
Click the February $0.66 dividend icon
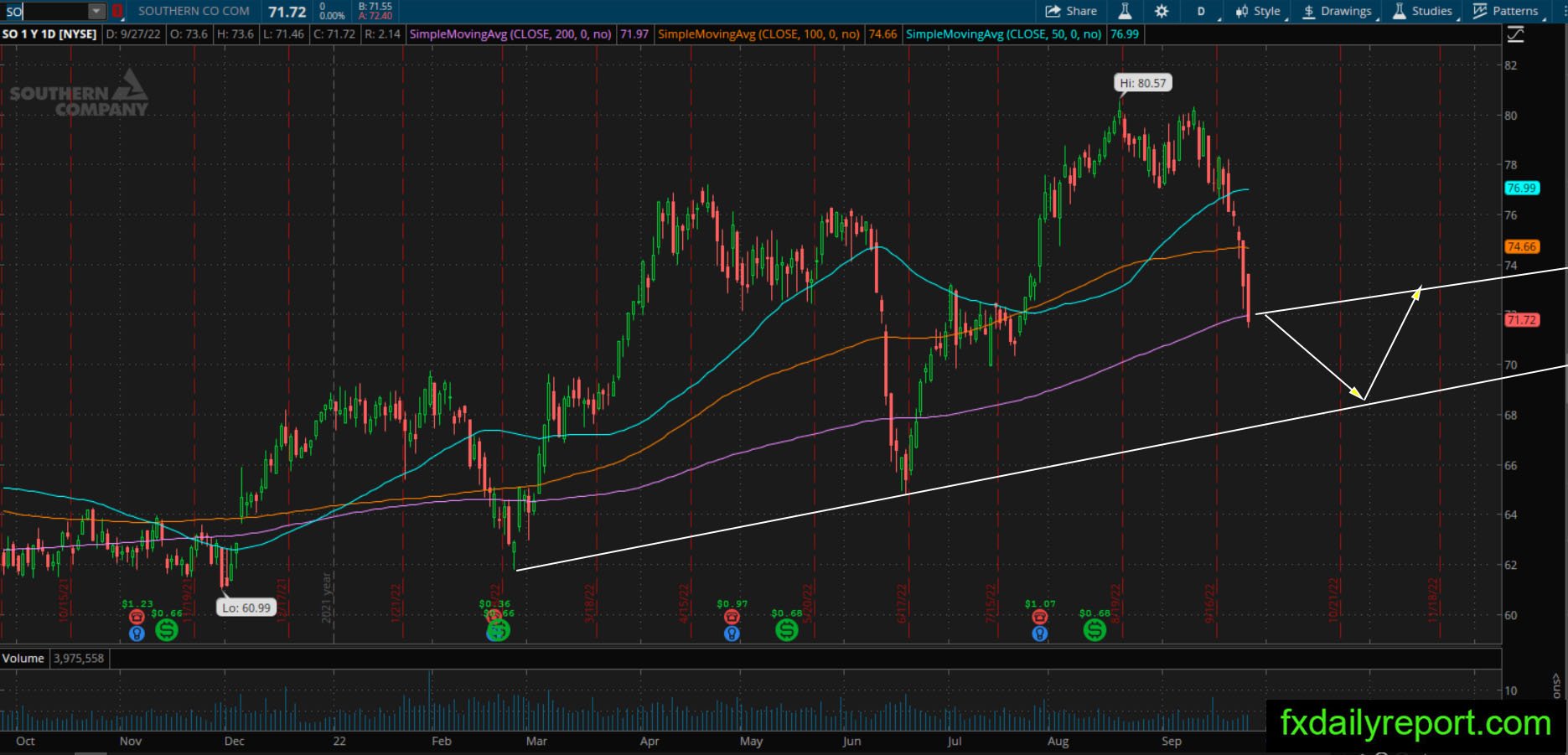point(498,629)
